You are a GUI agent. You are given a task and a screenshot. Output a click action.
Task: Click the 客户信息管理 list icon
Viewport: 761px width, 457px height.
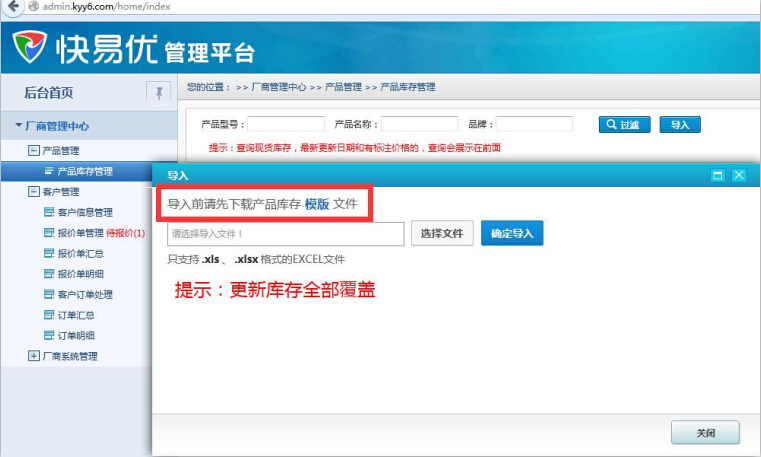coord(49,212)
